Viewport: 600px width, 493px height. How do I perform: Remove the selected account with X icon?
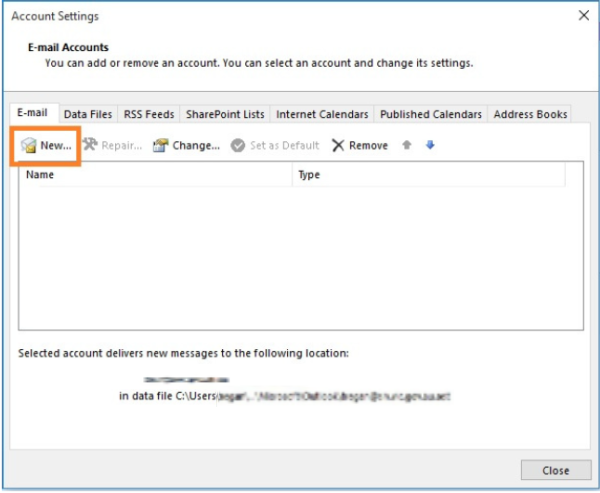tap(338, 146)
